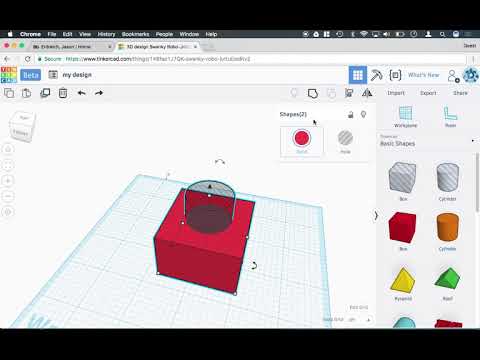Select the Workplane tool
This screenshot has width=480, height=360.
[x=405, y=117]
